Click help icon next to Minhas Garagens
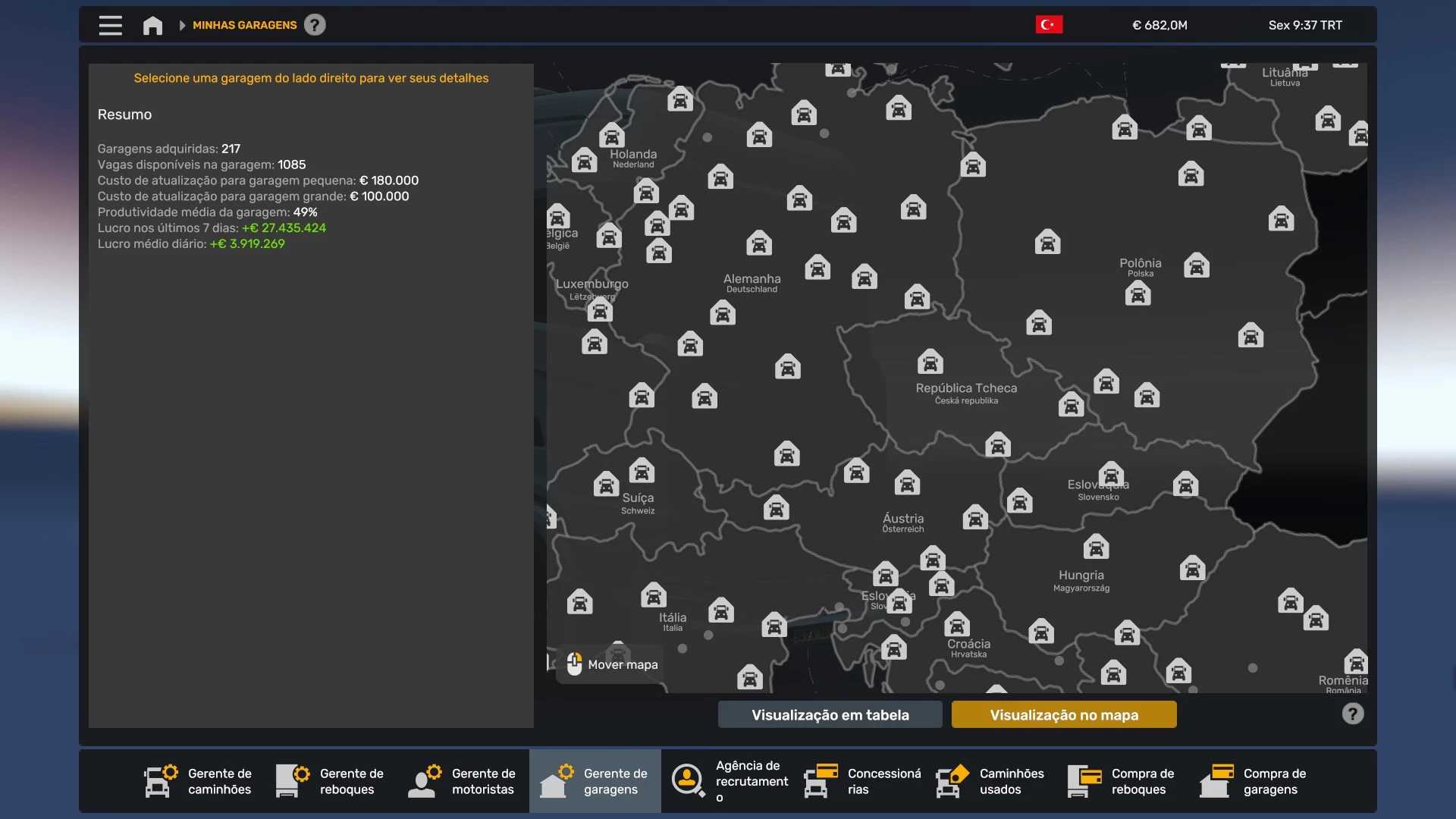 (315, 25)
